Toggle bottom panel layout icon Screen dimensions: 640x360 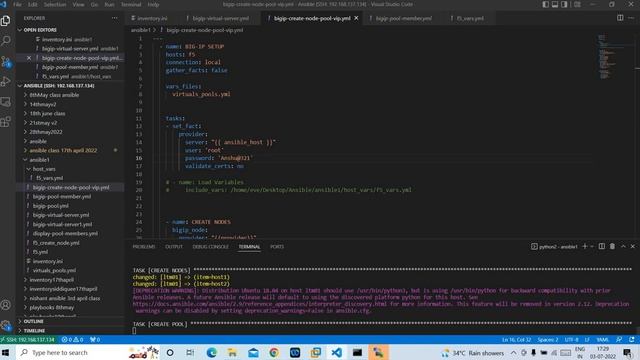click(555, 4)
